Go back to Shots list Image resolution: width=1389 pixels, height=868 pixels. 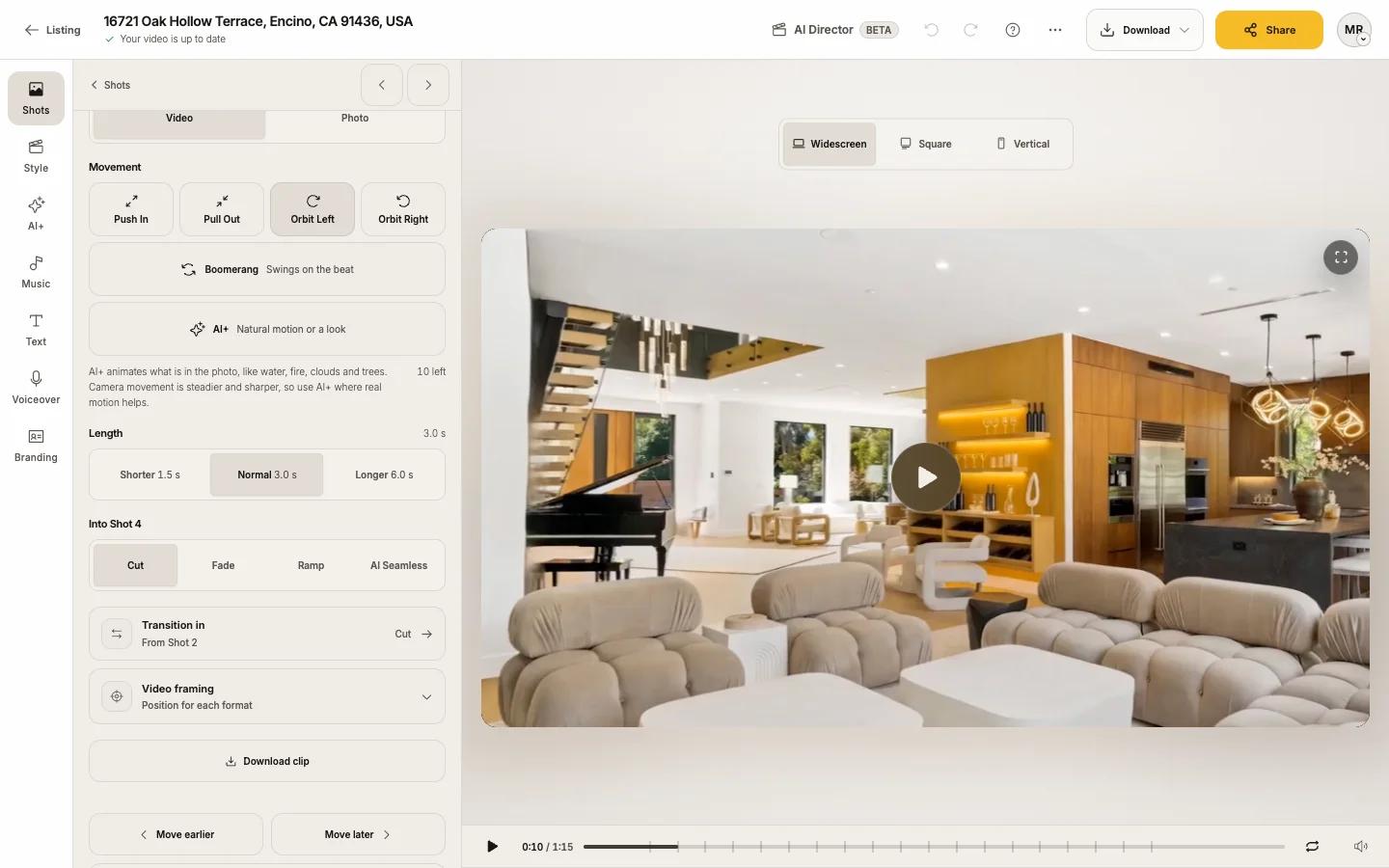(110, 85)
